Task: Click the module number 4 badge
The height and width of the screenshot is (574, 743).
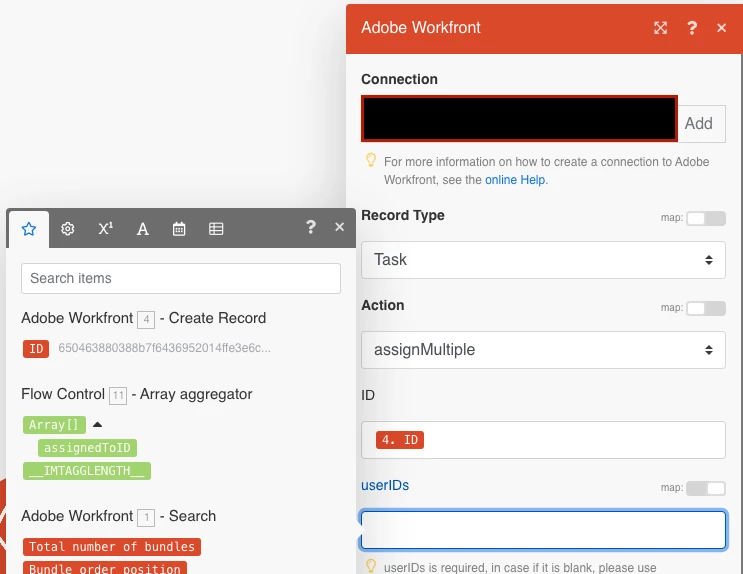Action: click(146, 319)
